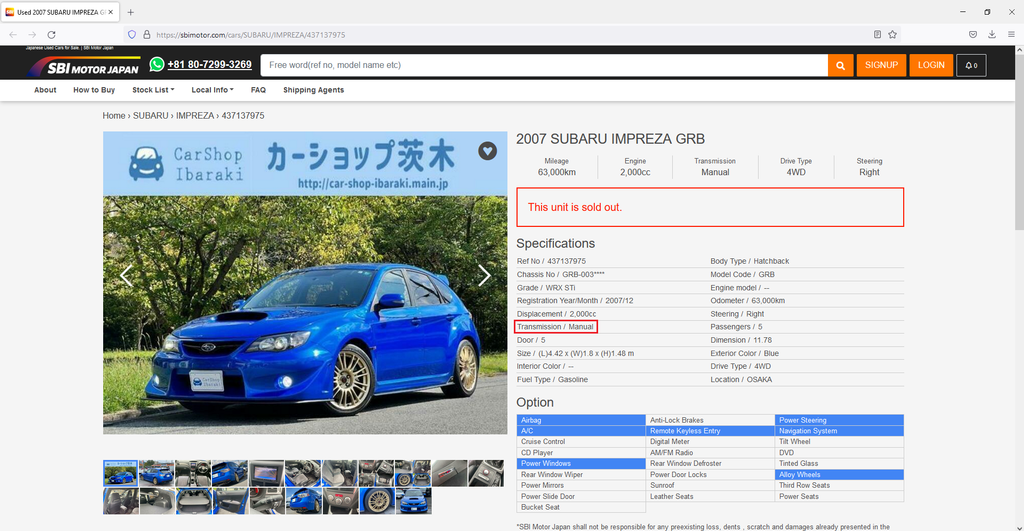
Task: Open Firefox hamburger menu
Action: pos(1011,35)
